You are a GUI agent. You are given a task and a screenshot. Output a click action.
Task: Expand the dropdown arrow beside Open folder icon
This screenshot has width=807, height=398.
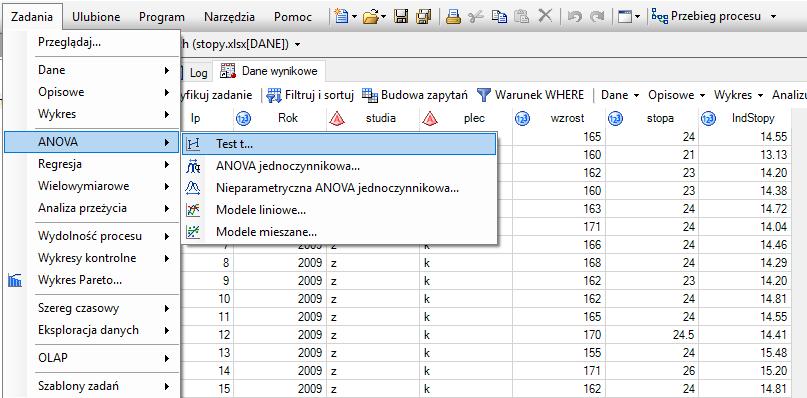click(x=383, y=17)
